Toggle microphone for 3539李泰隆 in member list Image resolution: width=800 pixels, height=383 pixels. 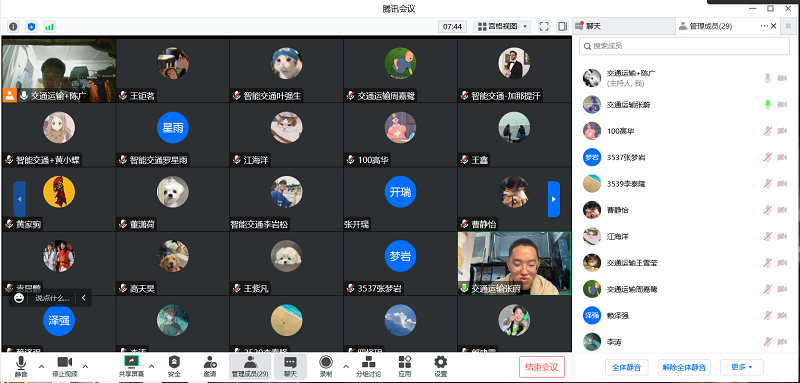point(767,184)
